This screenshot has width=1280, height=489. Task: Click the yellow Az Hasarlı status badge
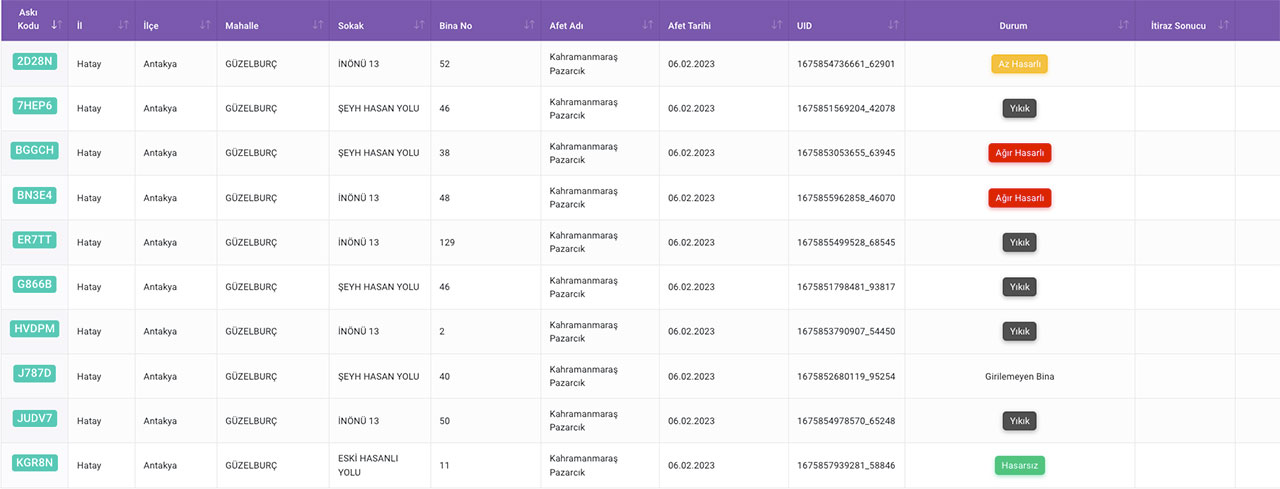click(x=1019, y=64)
